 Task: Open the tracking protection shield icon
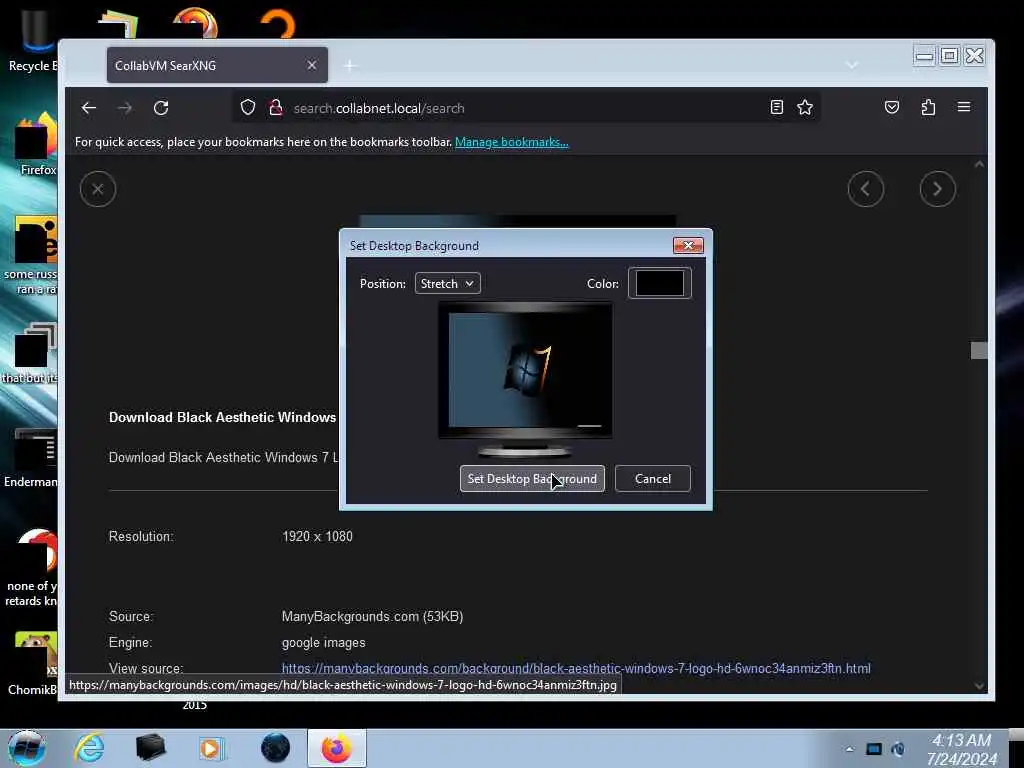248,107
